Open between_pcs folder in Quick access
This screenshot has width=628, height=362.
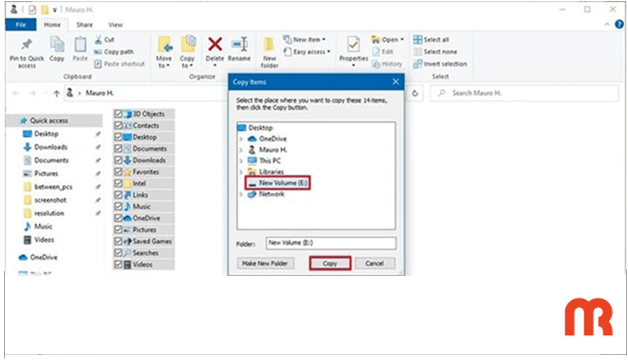pyautogui.click(x=48, y=187)
